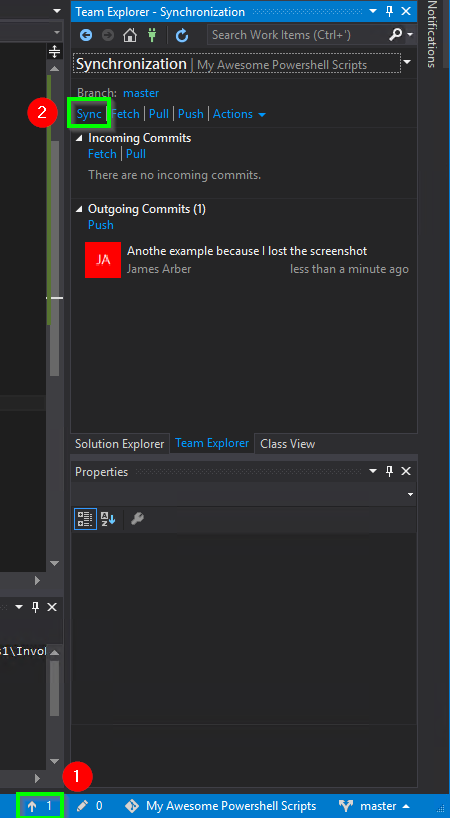450x818 pixels.
Task: Sort properties alphabetically
Action: click(108, 519)
